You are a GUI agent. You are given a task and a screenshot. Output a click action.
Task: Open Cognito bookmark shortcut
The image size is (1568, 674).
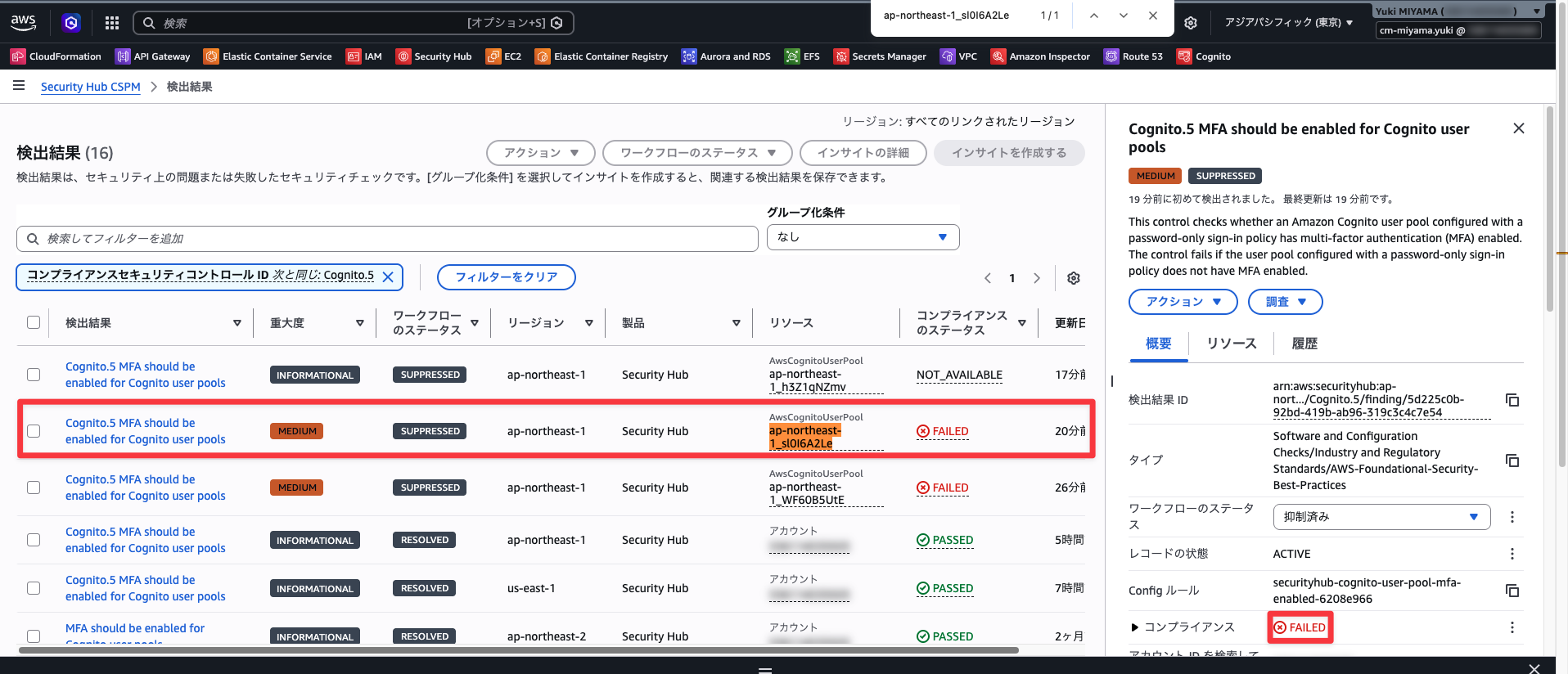(1204, 56)
